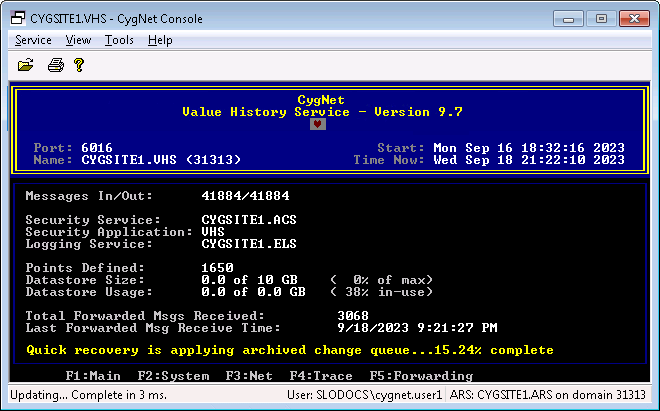Click the forwarded messages count 3068
Image resolution: width=660 pixels, height=411 pixels.
353,316
